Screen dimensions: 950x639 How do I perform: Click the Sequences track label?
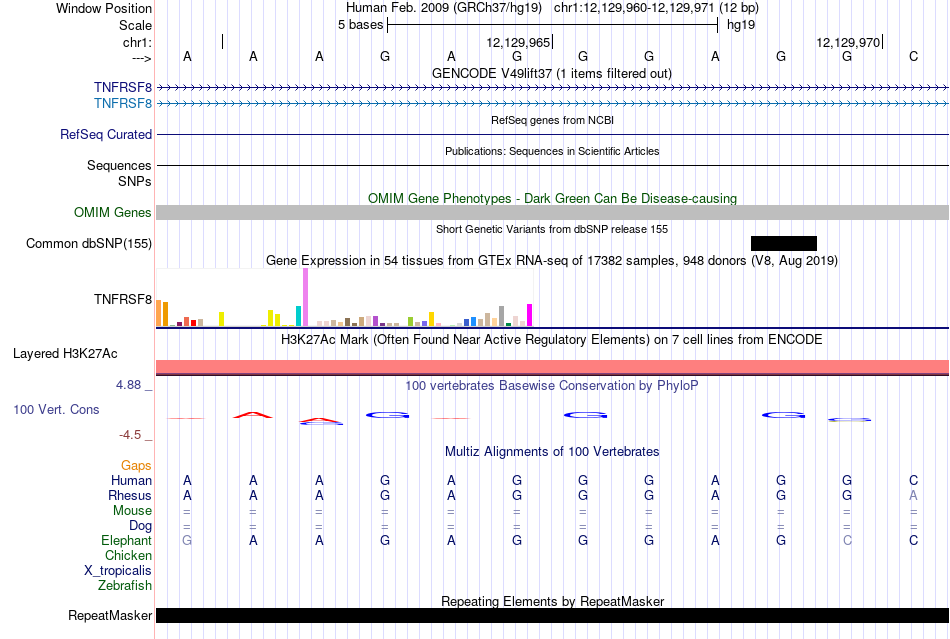pos(119,165)
